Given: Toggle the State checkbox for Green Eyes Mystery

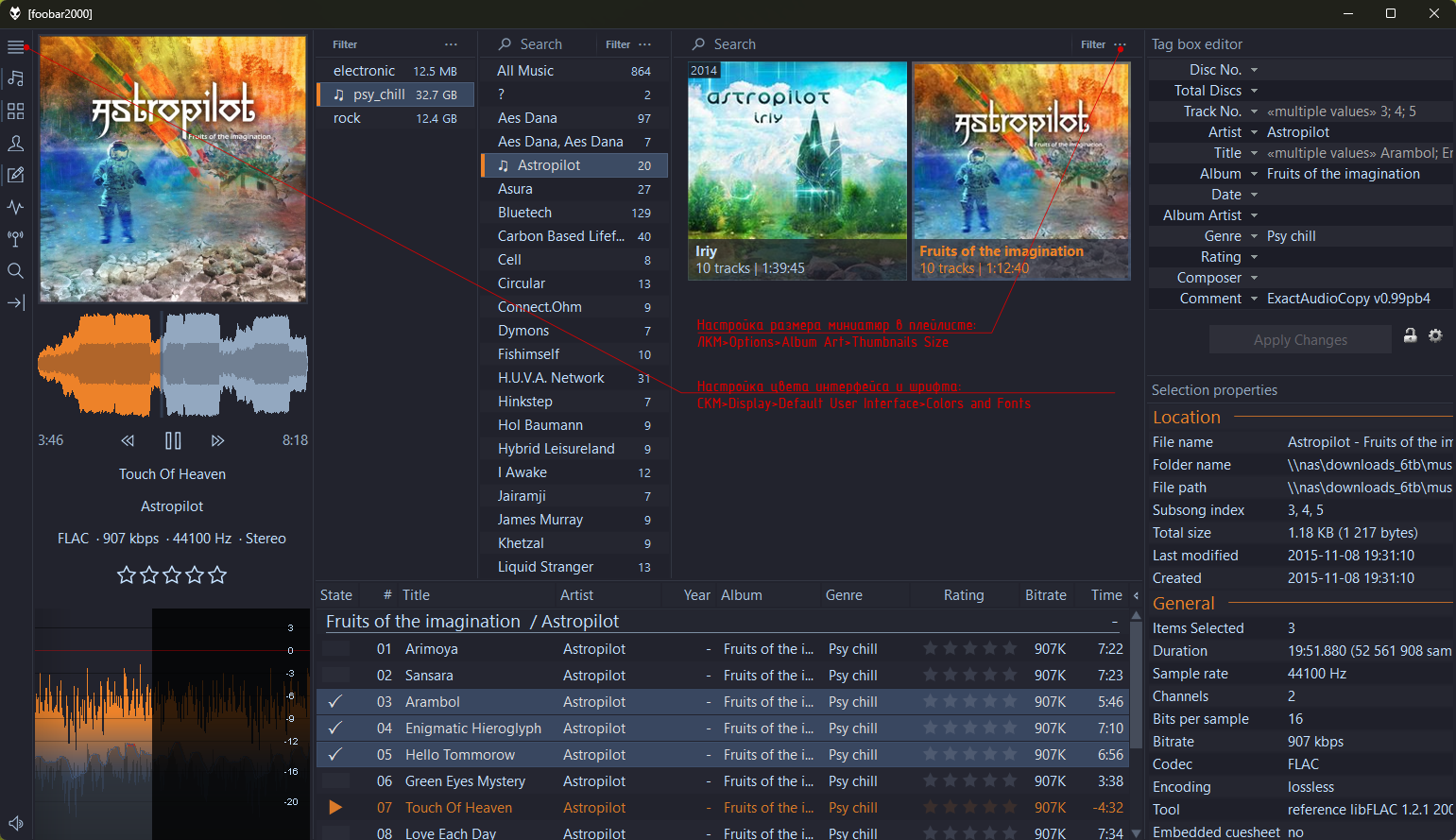Looking at the screenshot, I should pos(335,781).
